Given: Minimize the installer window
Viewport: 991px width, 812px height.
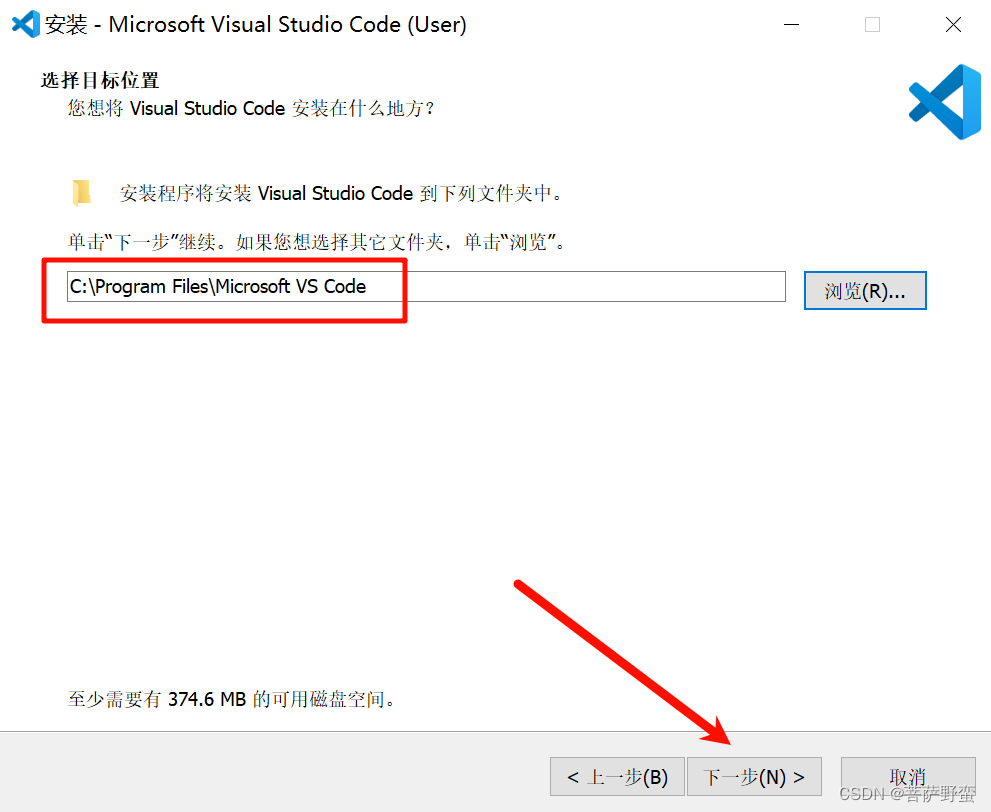Looking at the screenshot, I should point(791,25).
